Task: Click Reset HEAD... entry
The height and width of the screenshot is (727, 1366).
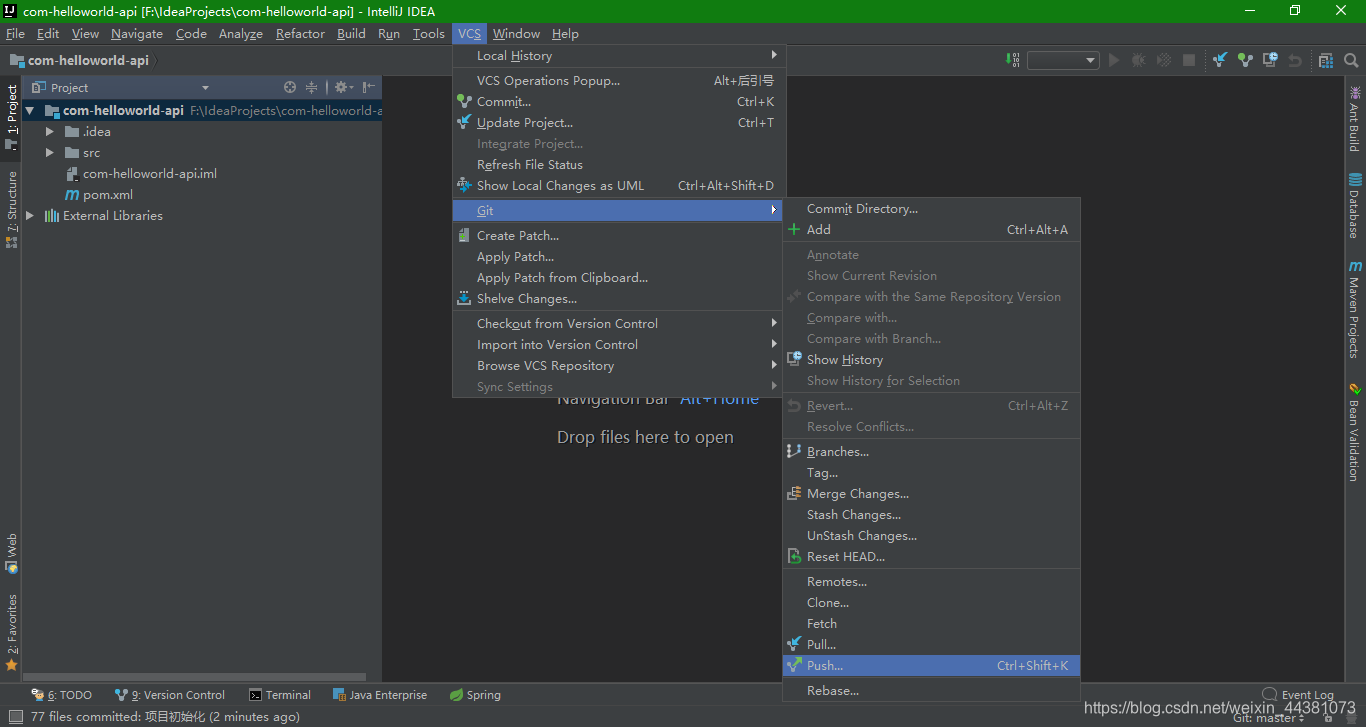Action: click(931, 557)
